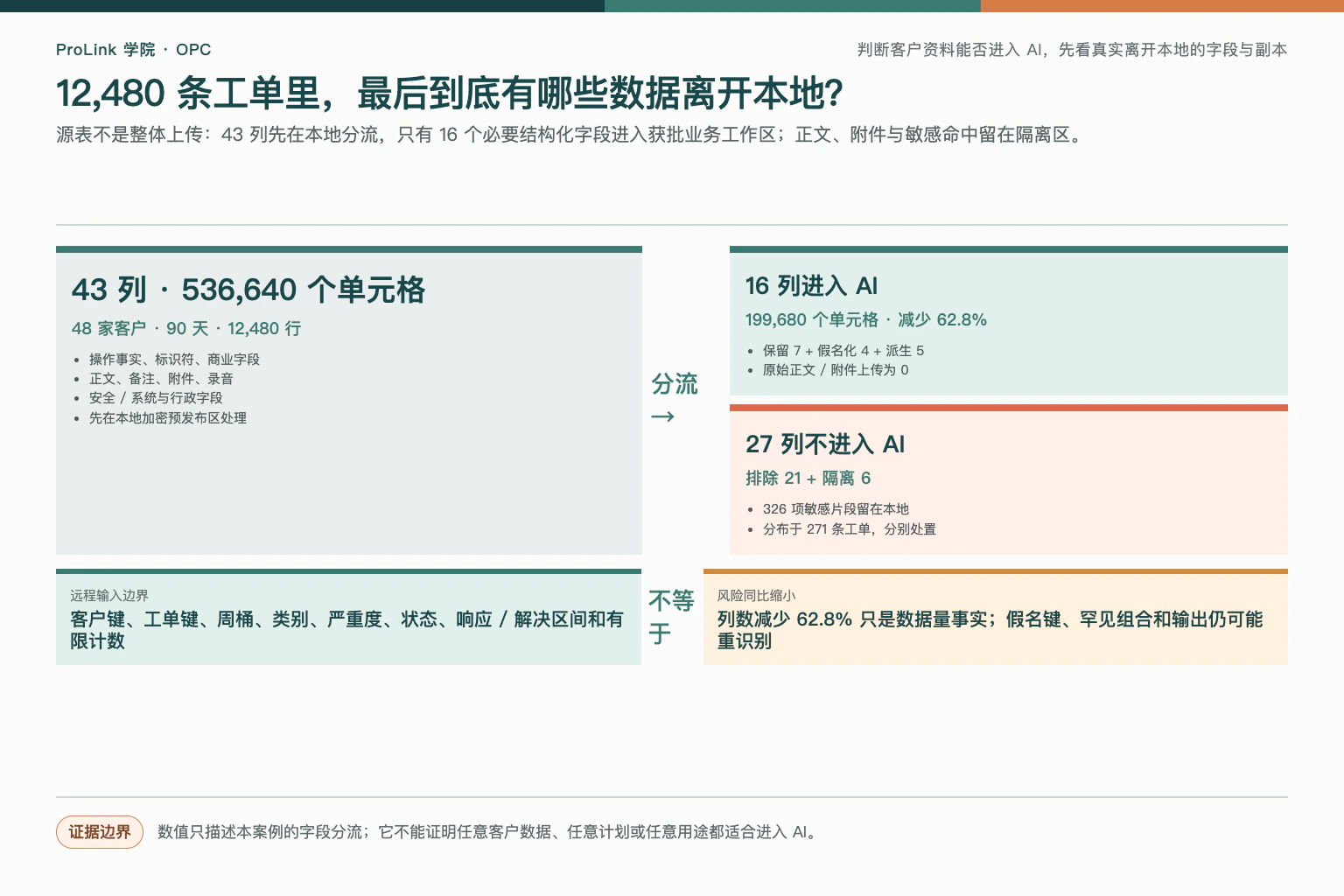This screenshot has height=896, width=1344.
Task: Select the headline starting with 12,480 条工单里
Action: tap(449, 94)
